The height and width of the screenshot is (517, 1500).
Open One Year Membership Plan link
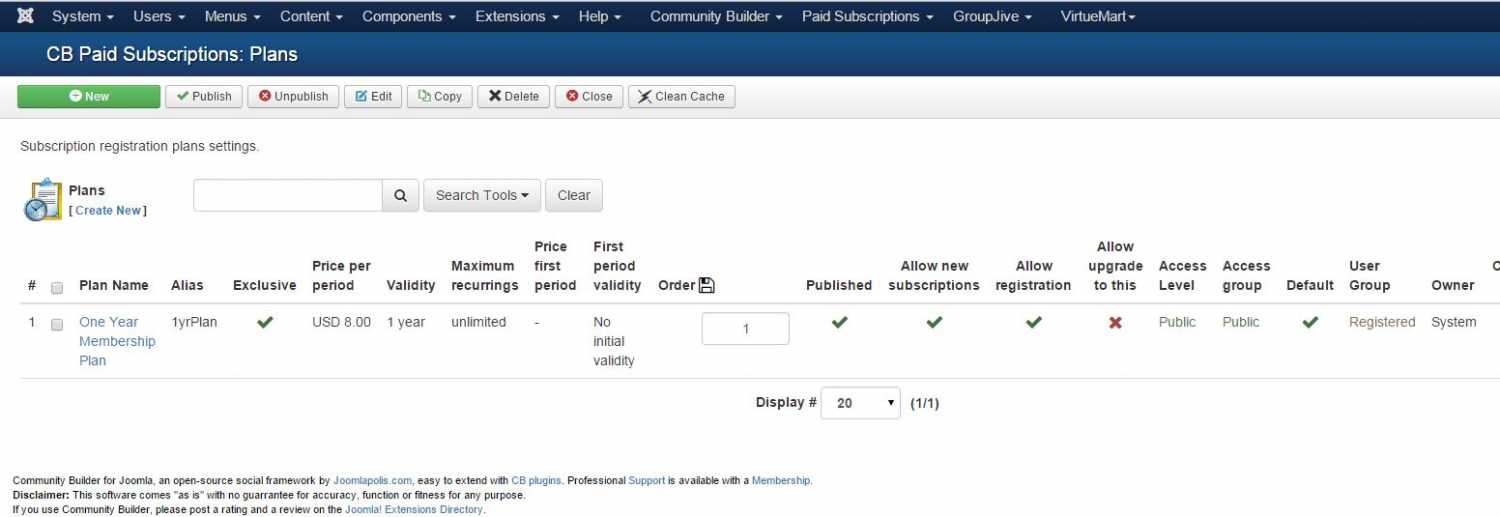pyautogui.click(x=117, y=341)
